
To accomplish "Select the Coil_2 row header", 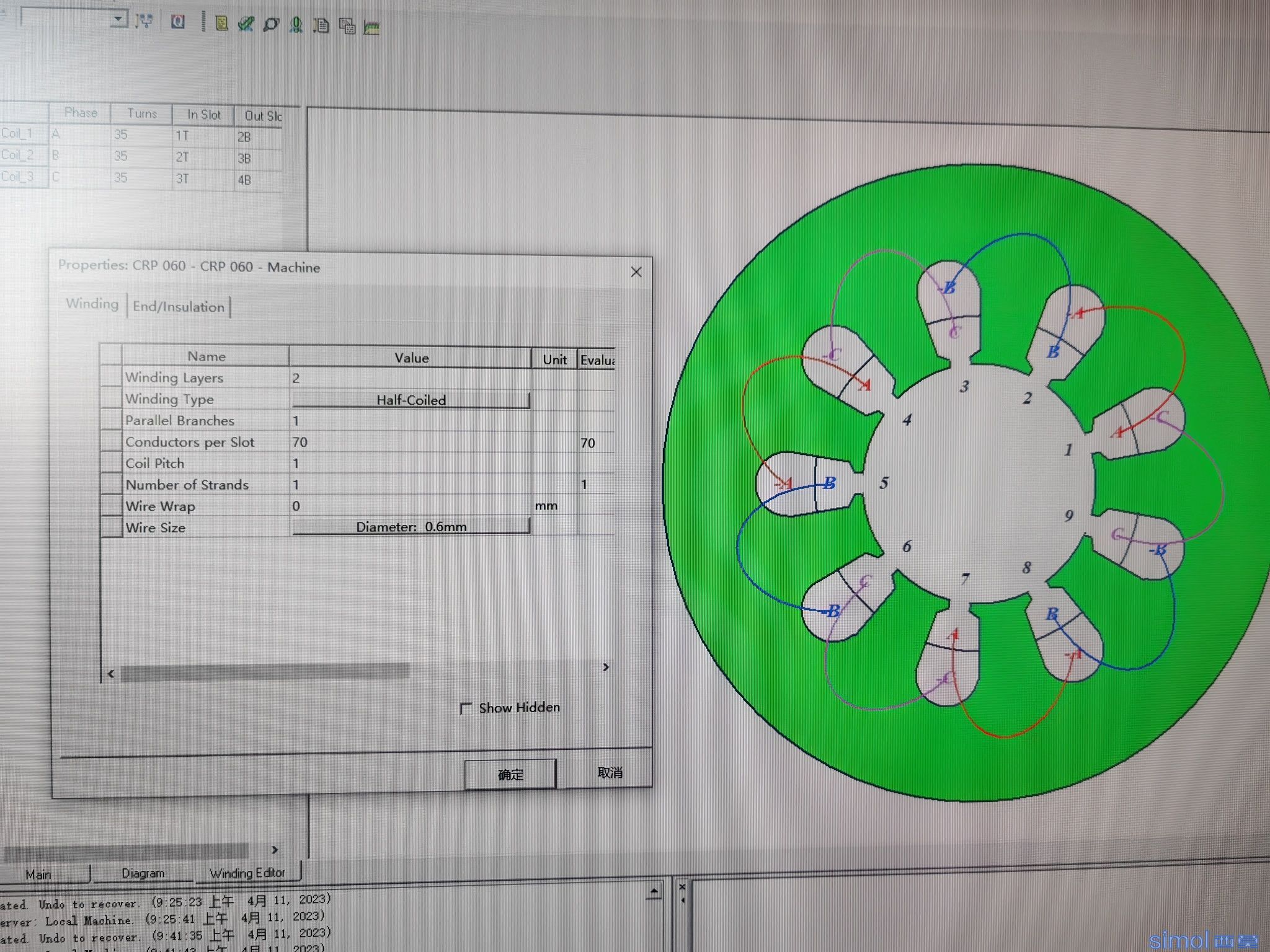I will pyautogui.click(x=23, y=155).
